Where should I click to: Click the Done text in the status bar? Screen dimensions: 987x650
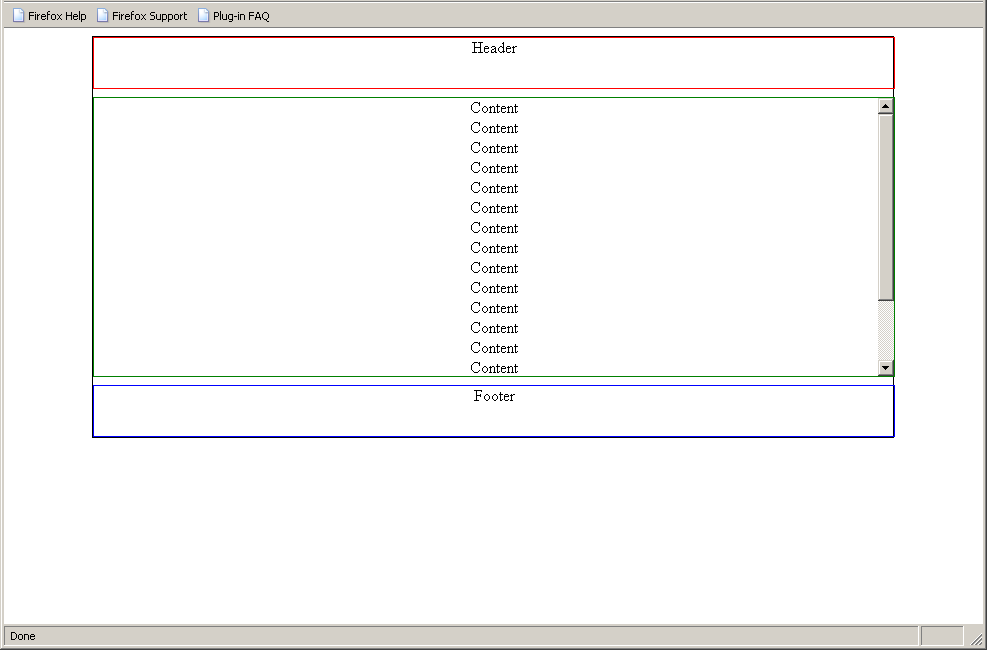click(23, 636)
